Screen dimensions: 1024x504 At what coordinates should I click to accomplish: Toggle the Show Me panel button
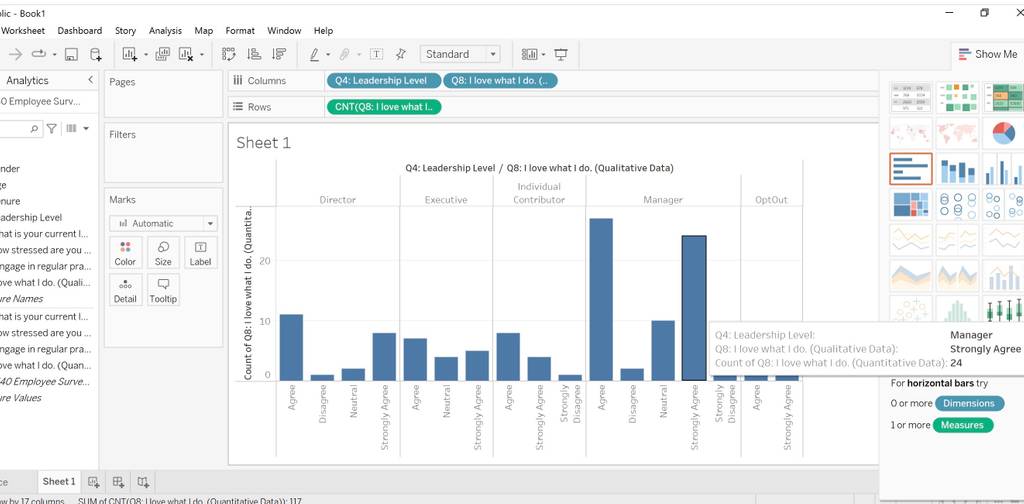click(x=987, y=54)
